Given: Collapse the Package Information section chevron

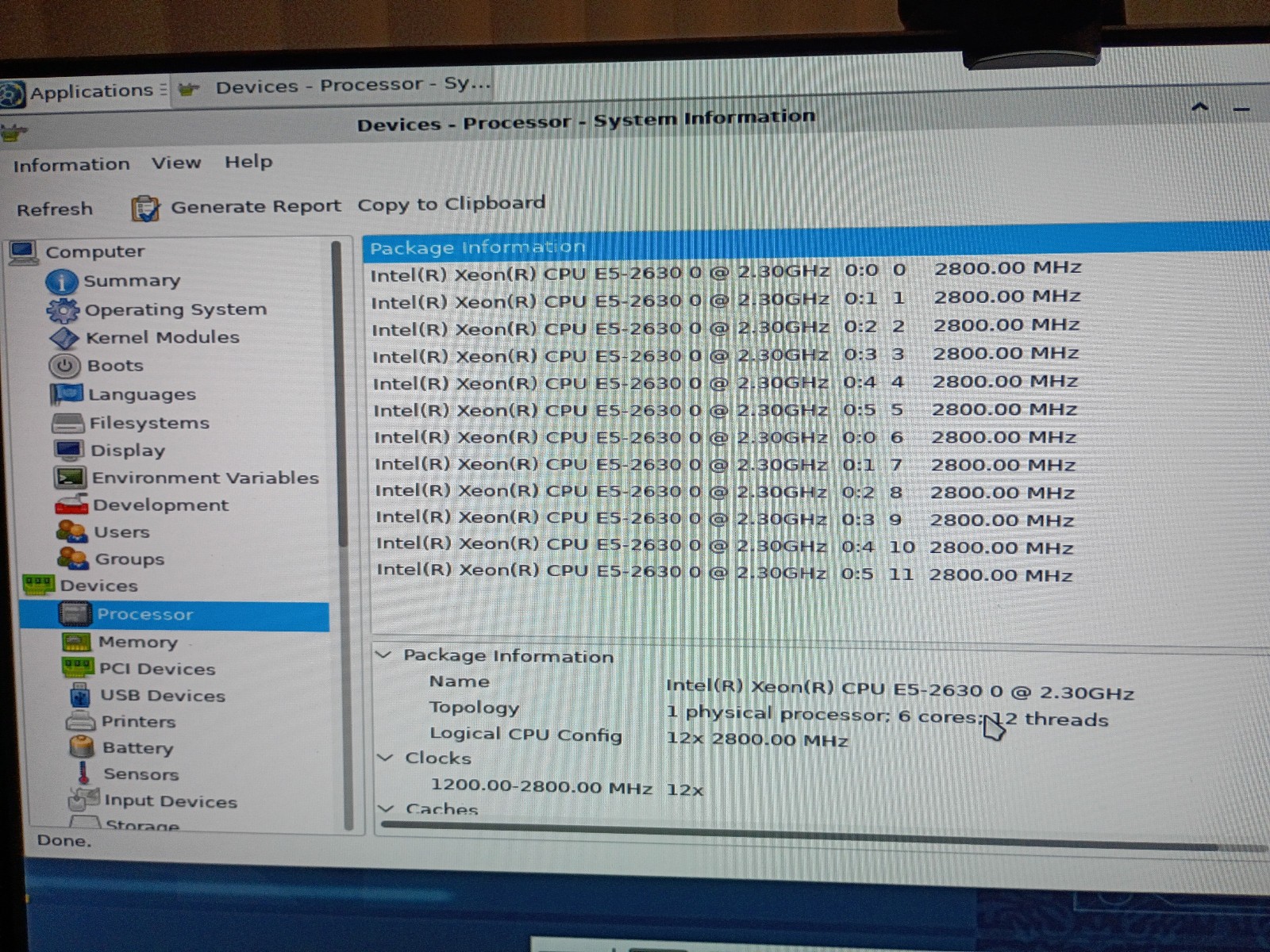Looking at the screenshot, I should [x=384, y=654].
